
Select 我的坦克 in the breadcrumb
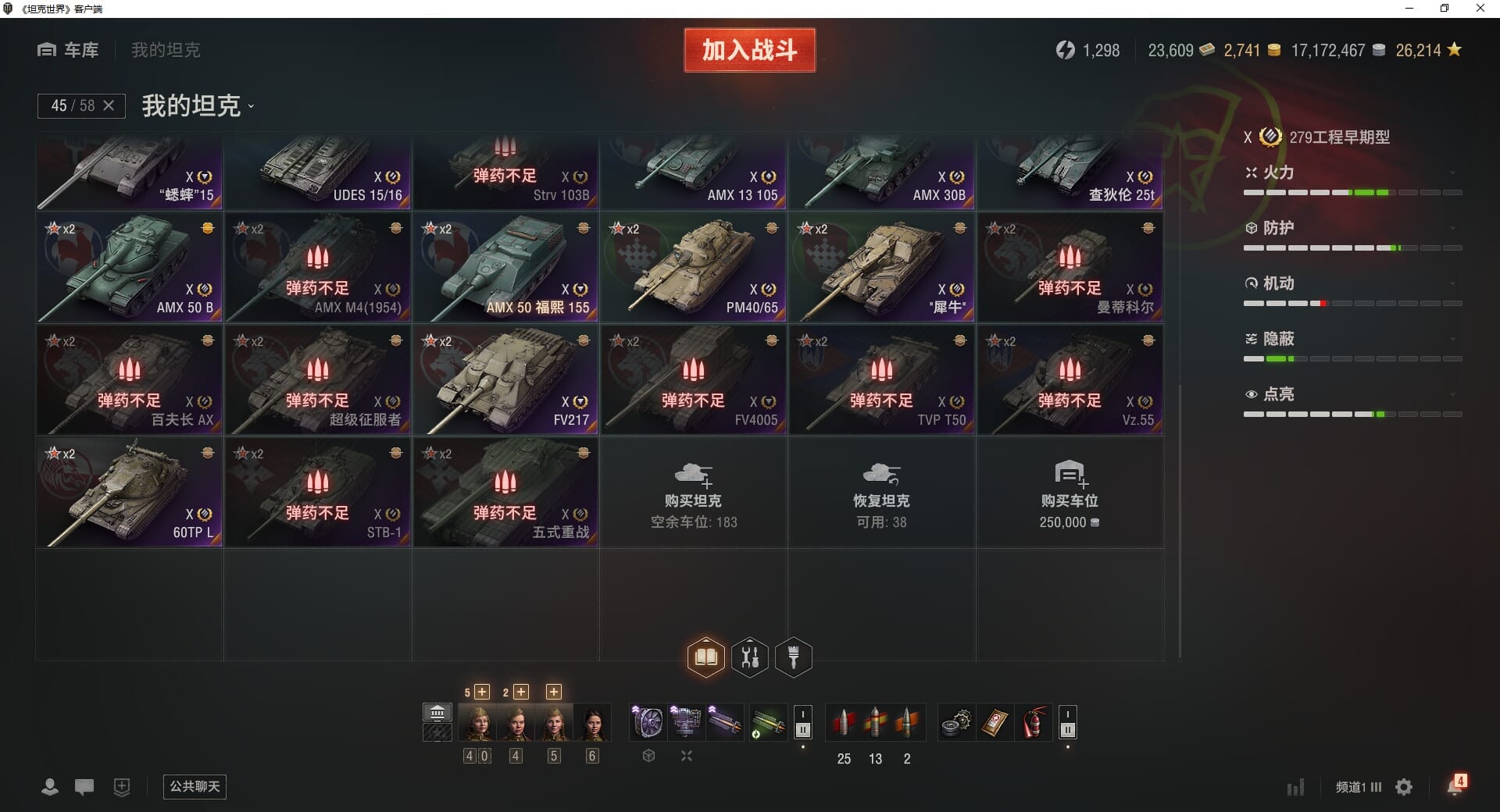(166, 50)
